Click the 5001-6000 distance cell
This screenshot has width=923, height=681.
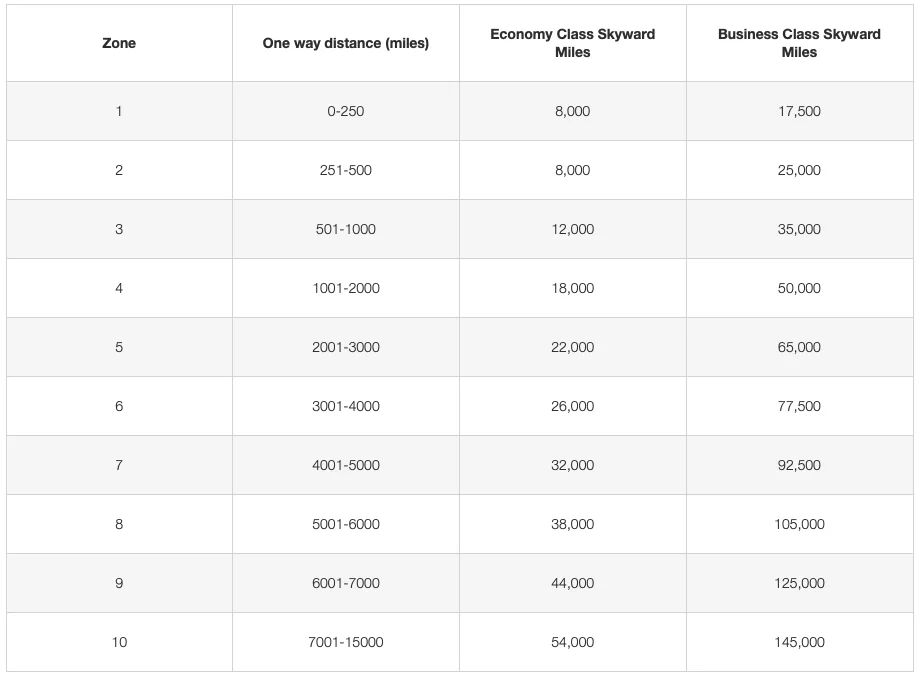pyautogui.click(x=345, y=524)
